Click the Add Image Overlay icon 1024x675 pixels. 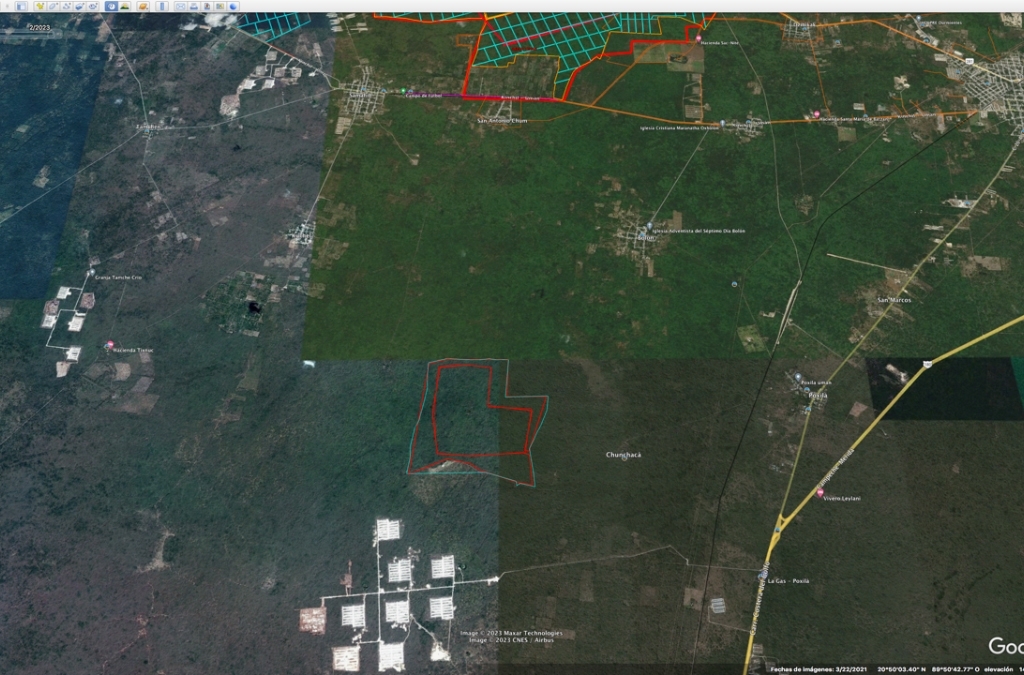coord(80,6)
